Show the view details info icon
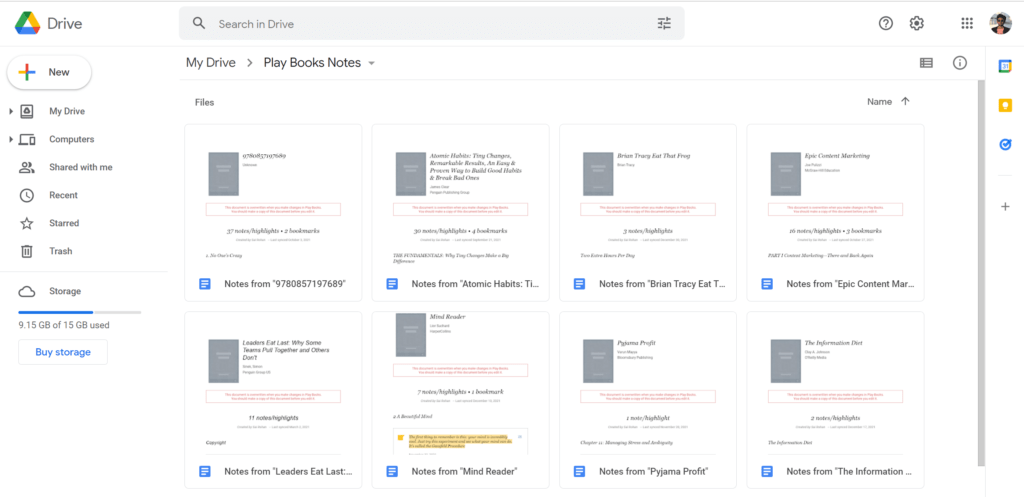1024x497 pixels. (959, 63)
